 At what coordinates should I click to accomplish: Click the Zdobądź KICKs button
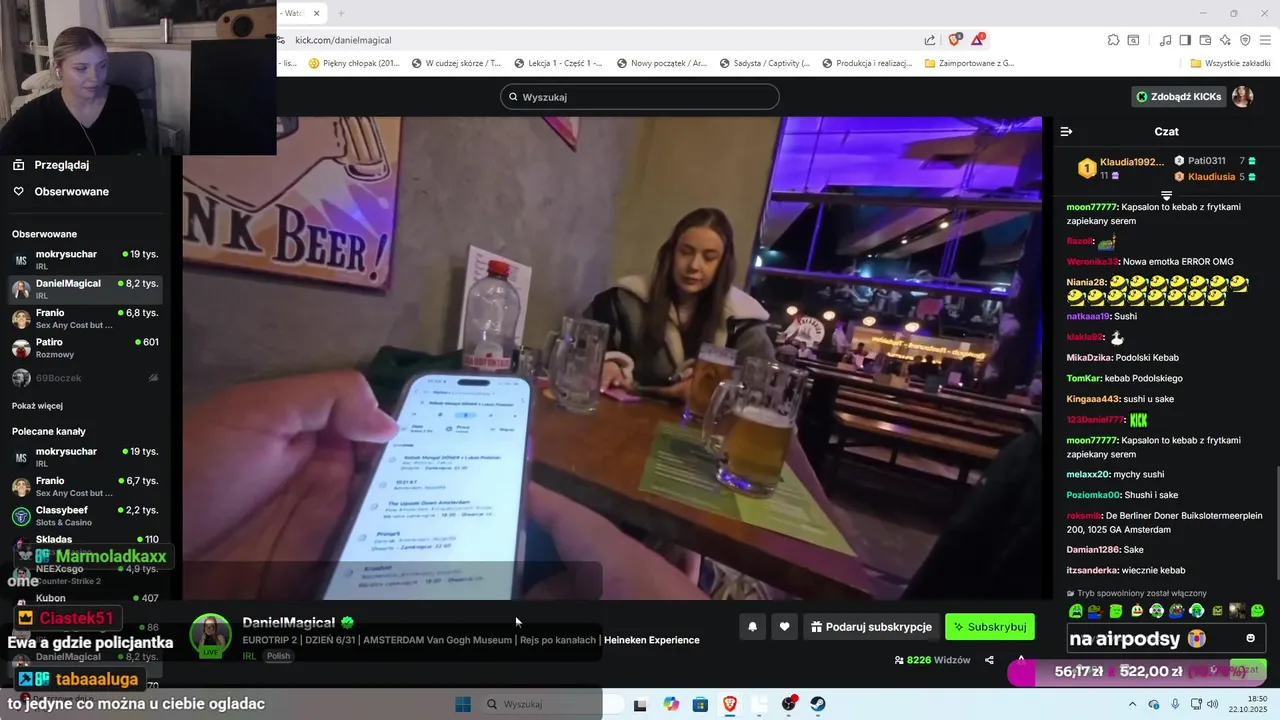(1178, 96)
